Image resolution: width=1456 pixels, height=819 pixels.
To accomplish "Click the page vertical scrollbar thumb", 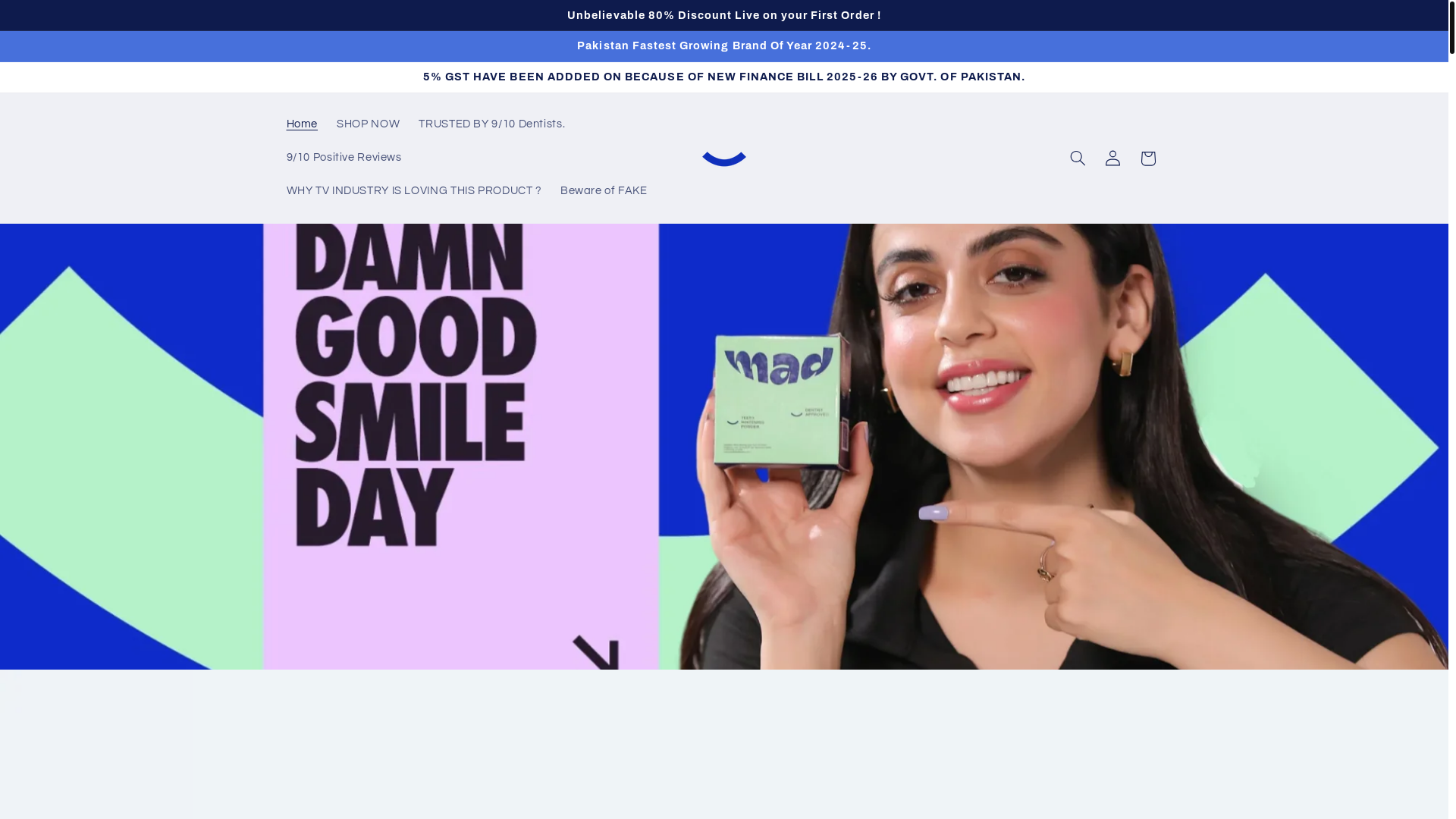I will [1452, 27].
